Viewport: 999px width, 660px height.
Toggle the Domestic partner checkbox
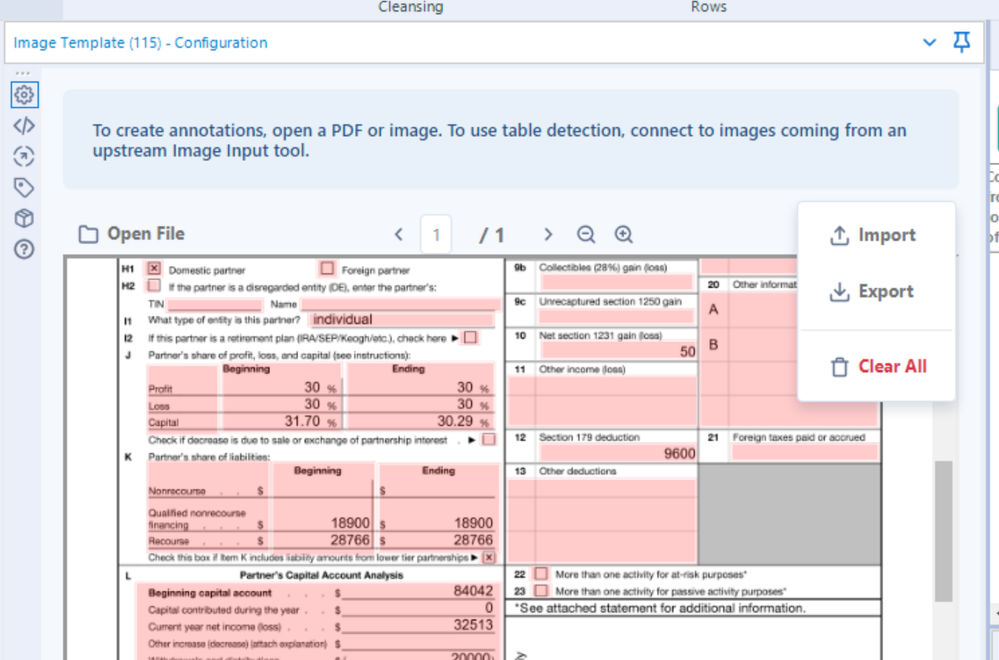point(154,268)
